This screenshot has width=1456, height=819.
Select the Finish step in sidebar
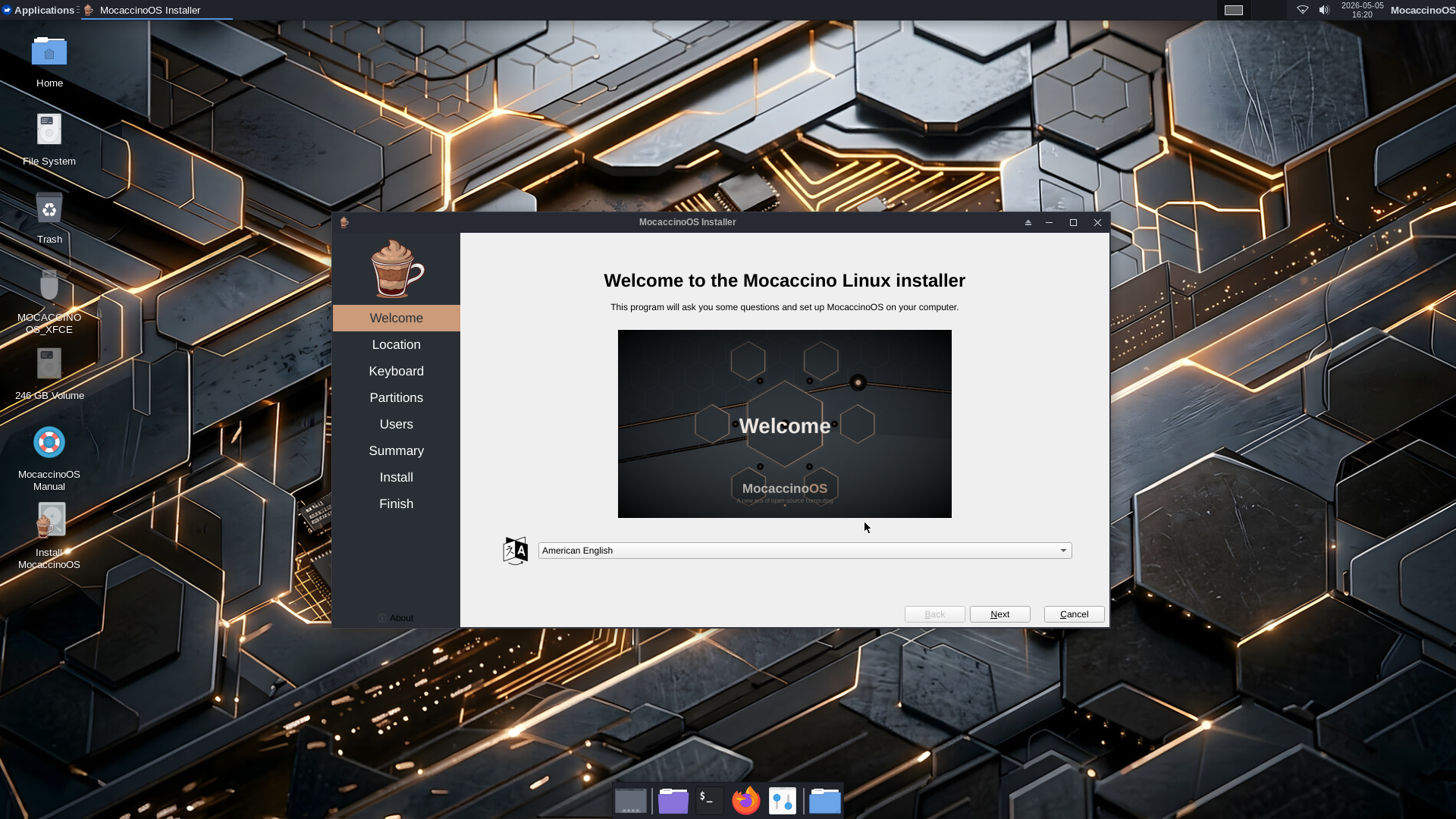(x=397, y=504)
